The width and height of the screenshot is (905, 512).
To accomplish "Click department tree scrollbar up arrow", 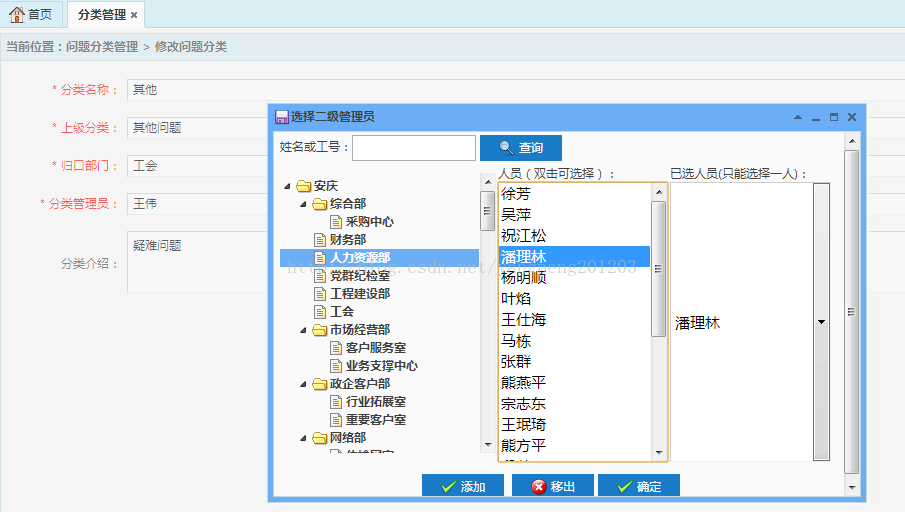I will click(x=488, y=182).
